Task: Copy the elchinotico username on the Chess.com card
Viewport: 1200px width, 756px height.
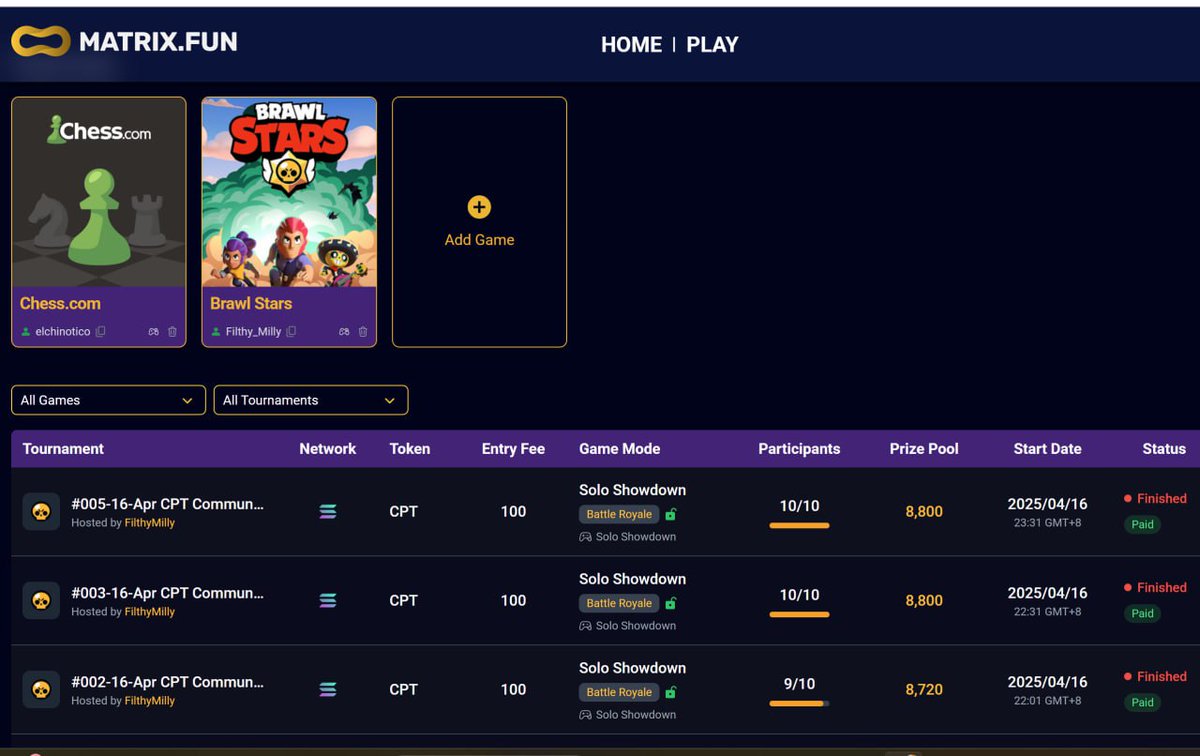Action: pyautogui.click(x=100, y=332)
